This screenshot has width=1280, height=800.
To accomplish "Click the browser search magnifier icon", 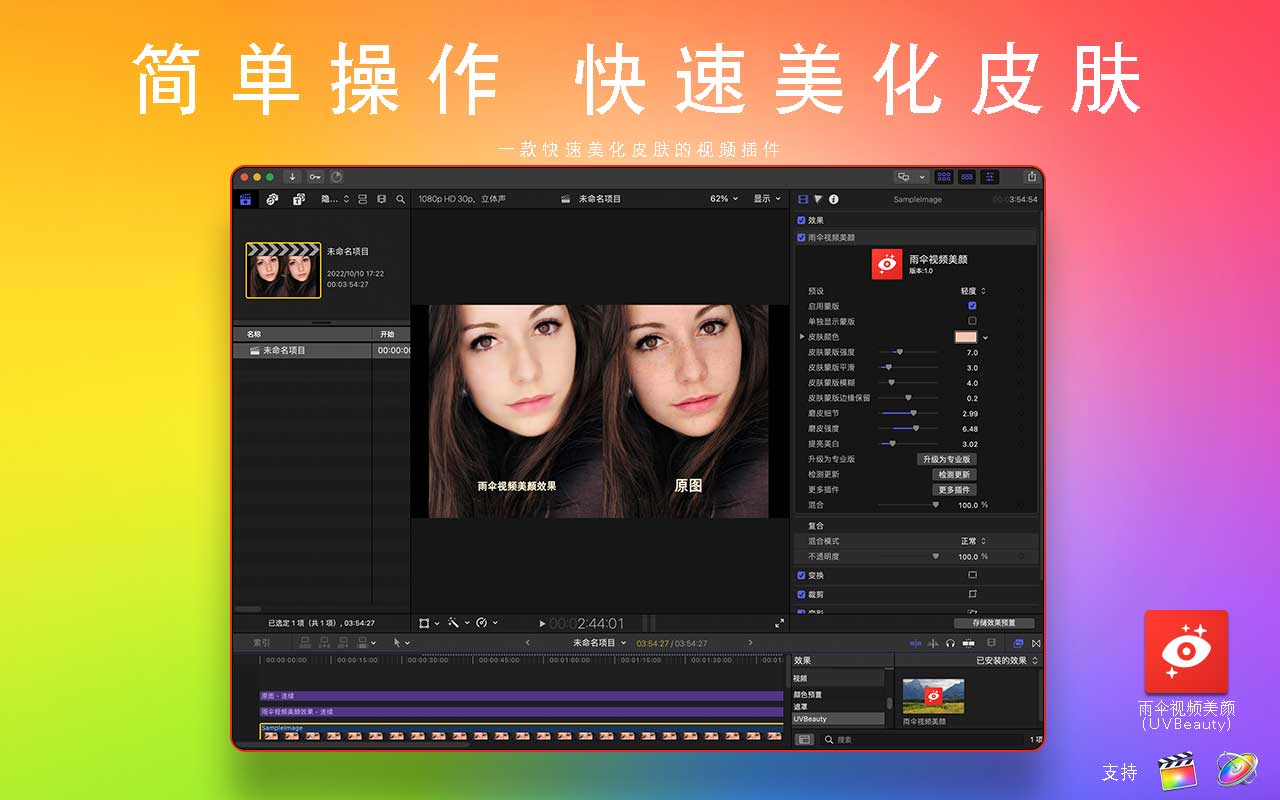I will point(401,199).
